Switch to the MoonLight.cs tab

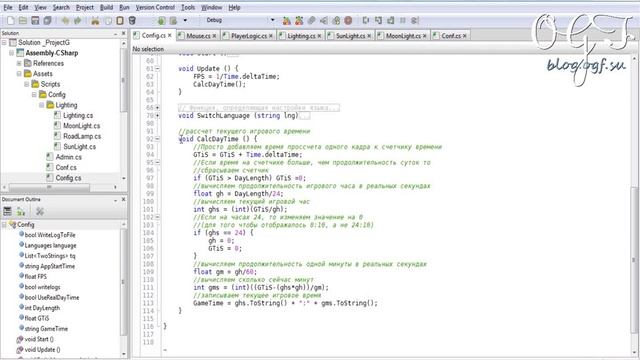tap(403, 36)
